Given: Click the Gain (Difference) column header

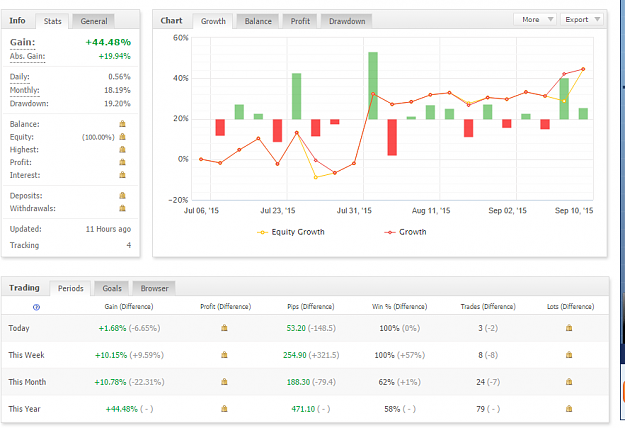Looking at the screenshot, I should tap(129, 306).
